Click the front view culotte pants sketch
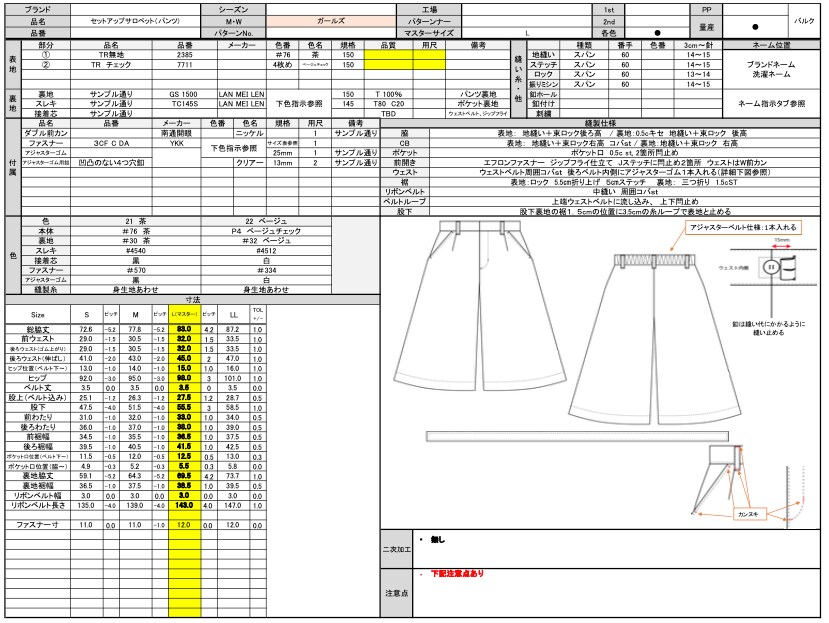This screenshot has height=623, width=829. point(479,308)
